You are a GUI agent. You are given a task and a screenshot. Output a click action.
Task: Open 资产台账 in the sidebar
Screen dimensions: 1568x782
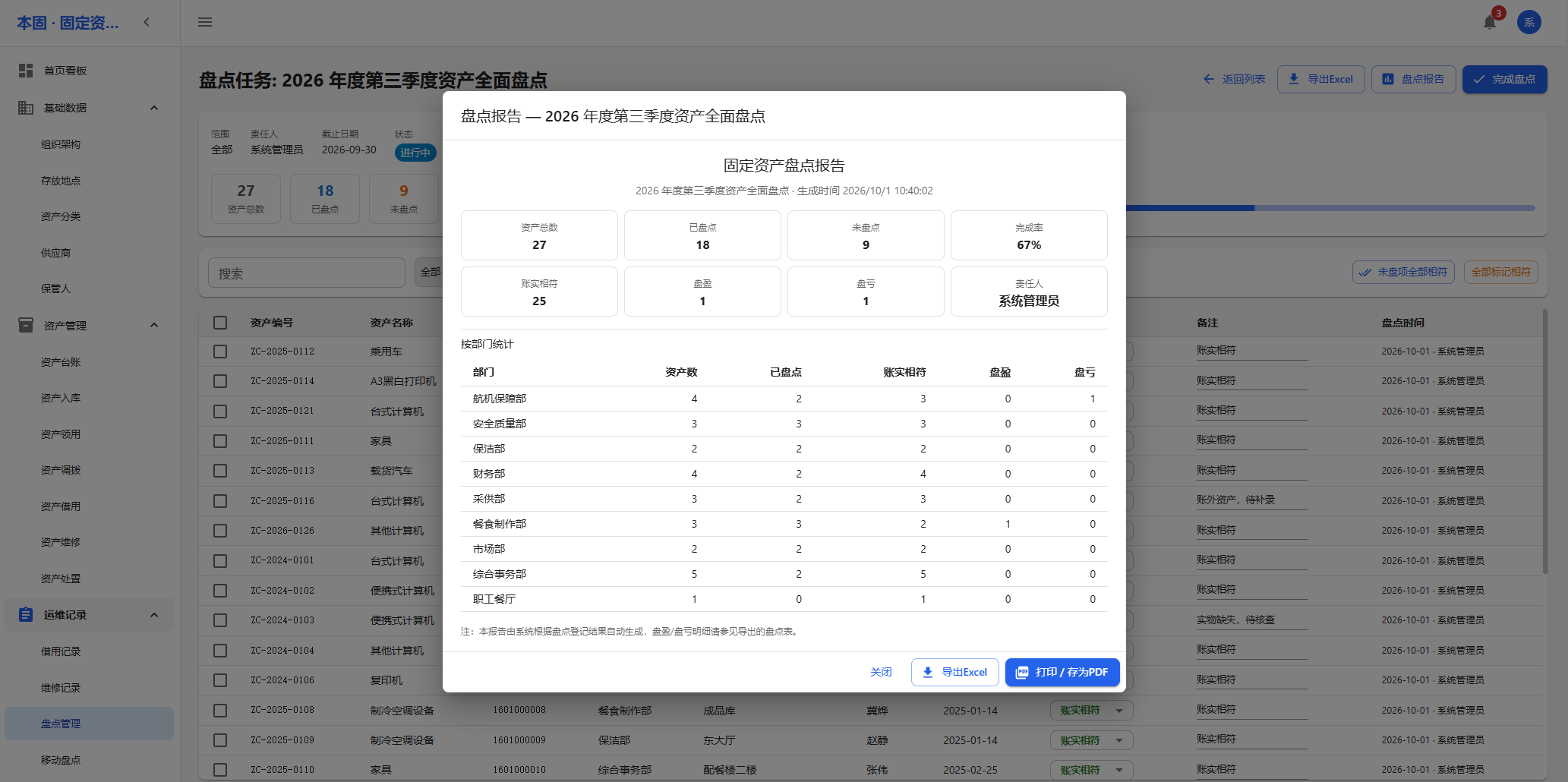pos(61,362)
